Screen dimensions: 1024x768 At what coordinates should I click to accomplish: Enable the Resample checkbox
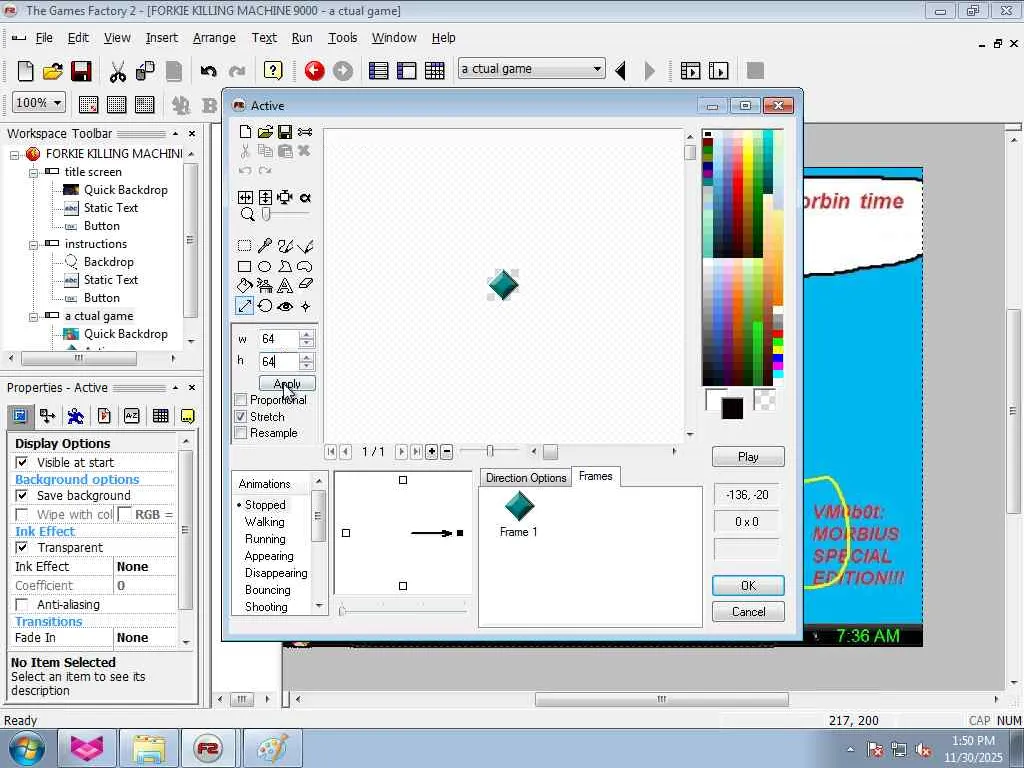click(240, 432)
